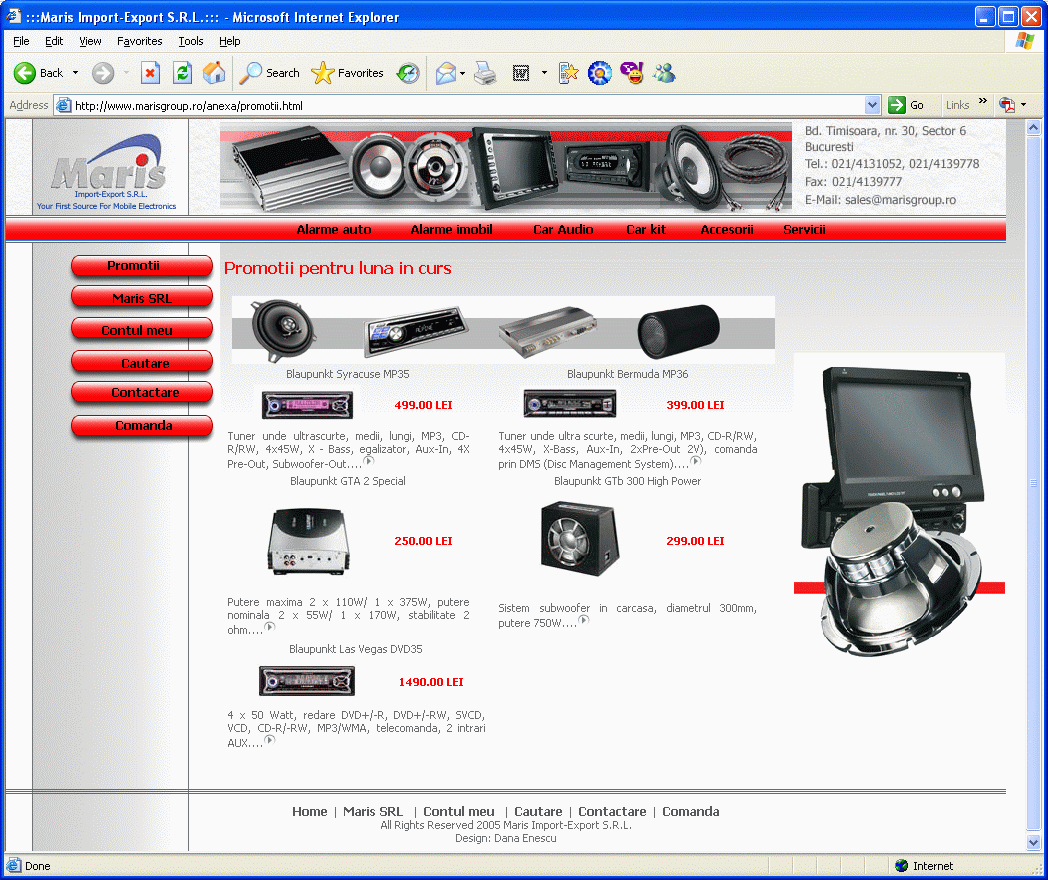Click the vertical scrollbar down arrow
The height and width of the screenshot is (880, 1048).
click(1034, 842)
